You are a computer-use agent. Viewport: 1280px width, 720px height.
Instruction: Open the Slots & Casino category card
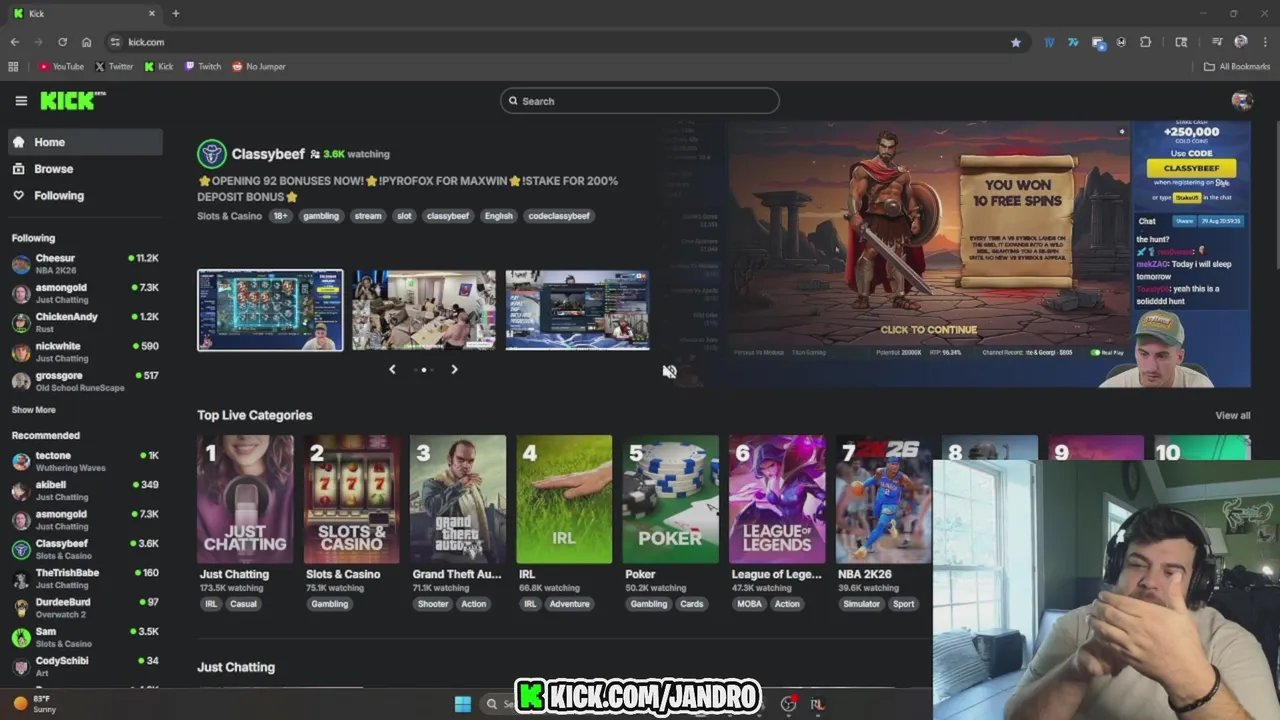pyautogui.click(x=352, y=499)
